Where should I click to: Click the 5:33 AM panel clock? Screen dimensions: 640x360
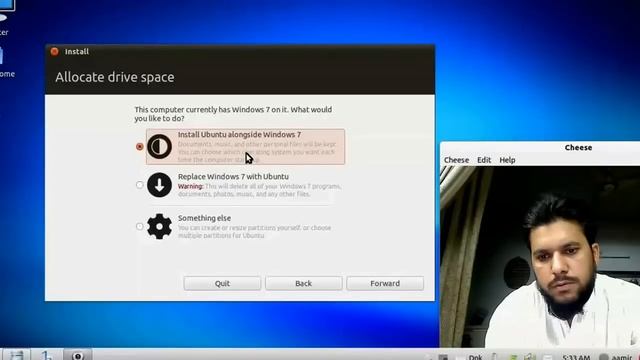[576, 357]
